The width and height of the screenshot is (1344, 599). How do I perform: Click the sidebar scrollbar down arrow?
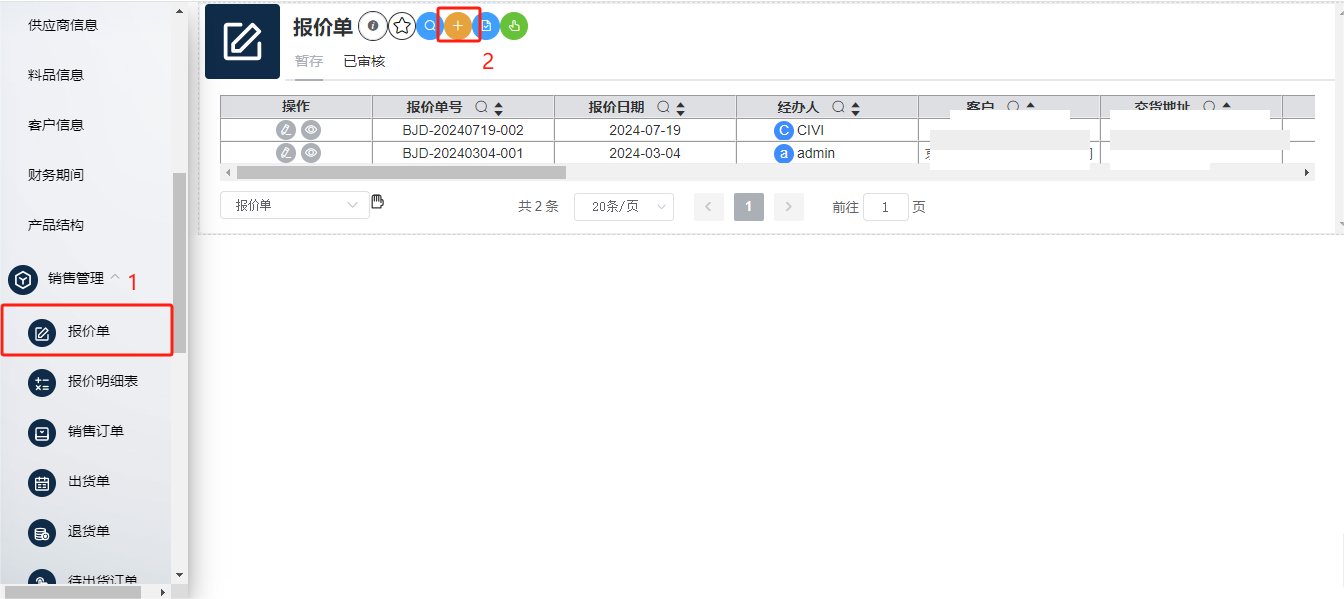[180, 575]
